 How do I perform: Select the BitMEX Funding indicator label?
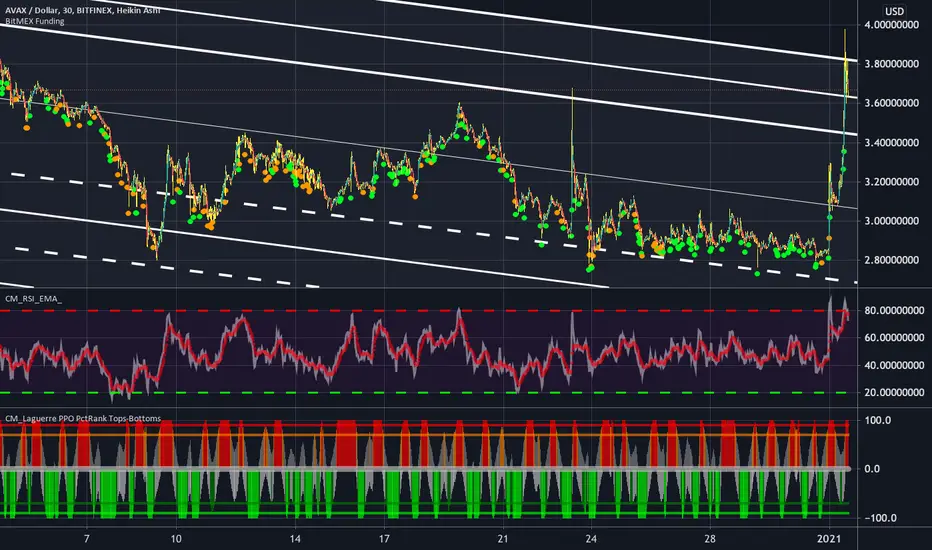click(x=34, y=21)
